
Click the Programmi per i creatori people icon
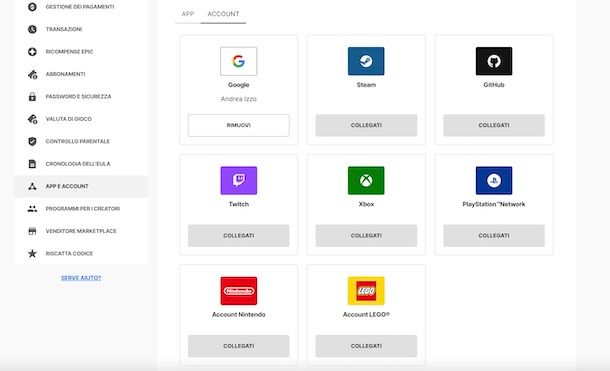coord(32,209)
